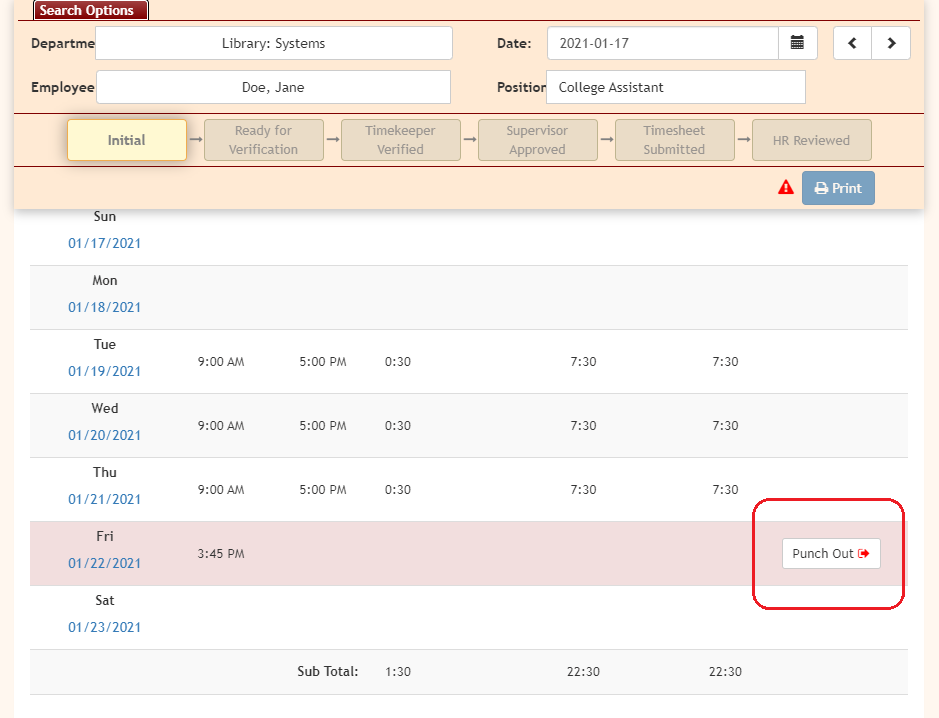This screenshot has height=718, width=939.
Task: Open the 01/22/2021 Friday date link
Action: click(105, 563)
